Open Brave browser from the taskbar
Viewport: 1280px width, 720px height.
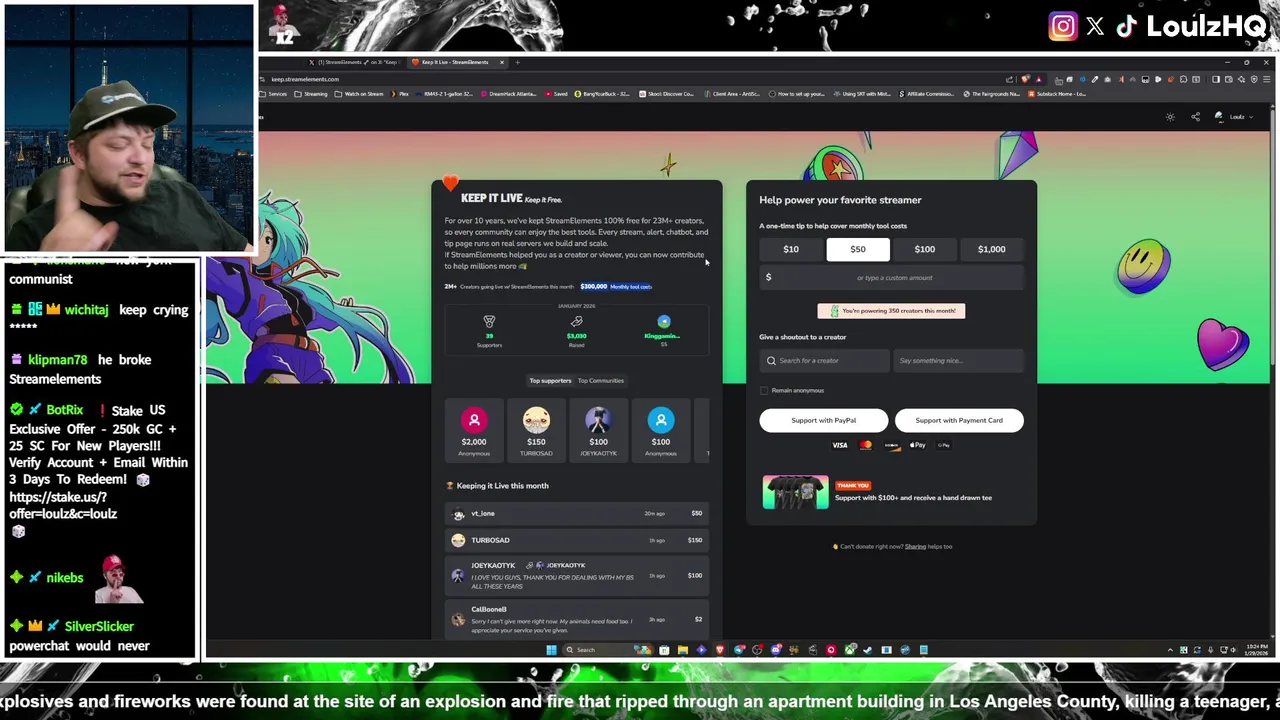pos(719,650)
